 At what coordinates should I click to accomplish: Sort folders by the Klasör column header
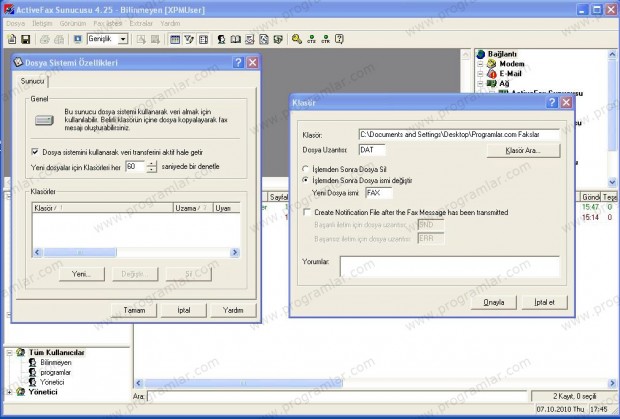click(103, 208)
